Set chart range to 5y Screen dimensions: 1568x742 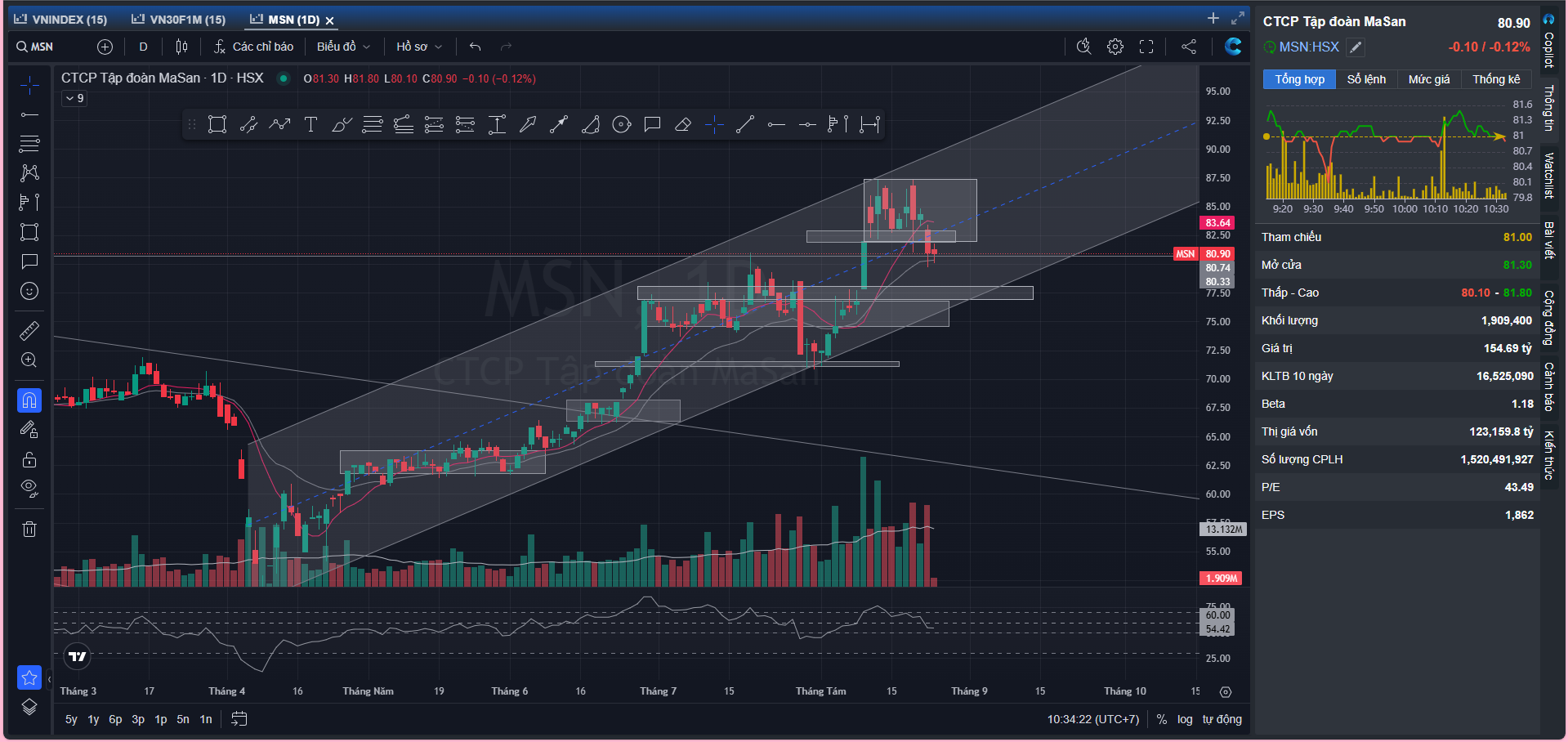[71, 719]
